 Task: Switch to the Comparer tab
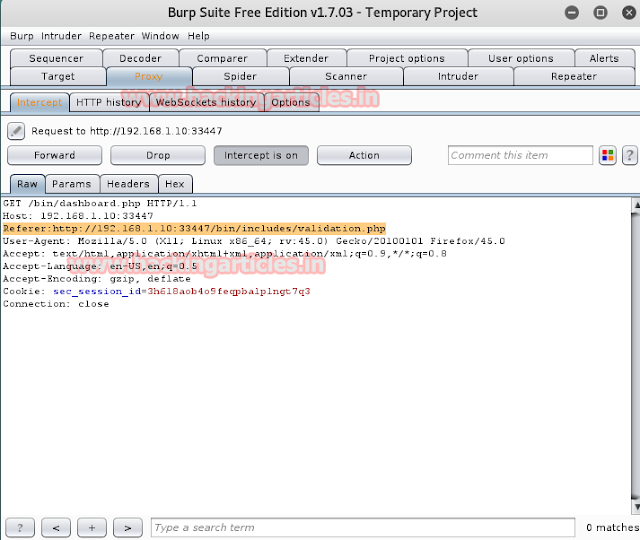pos(222,58)
